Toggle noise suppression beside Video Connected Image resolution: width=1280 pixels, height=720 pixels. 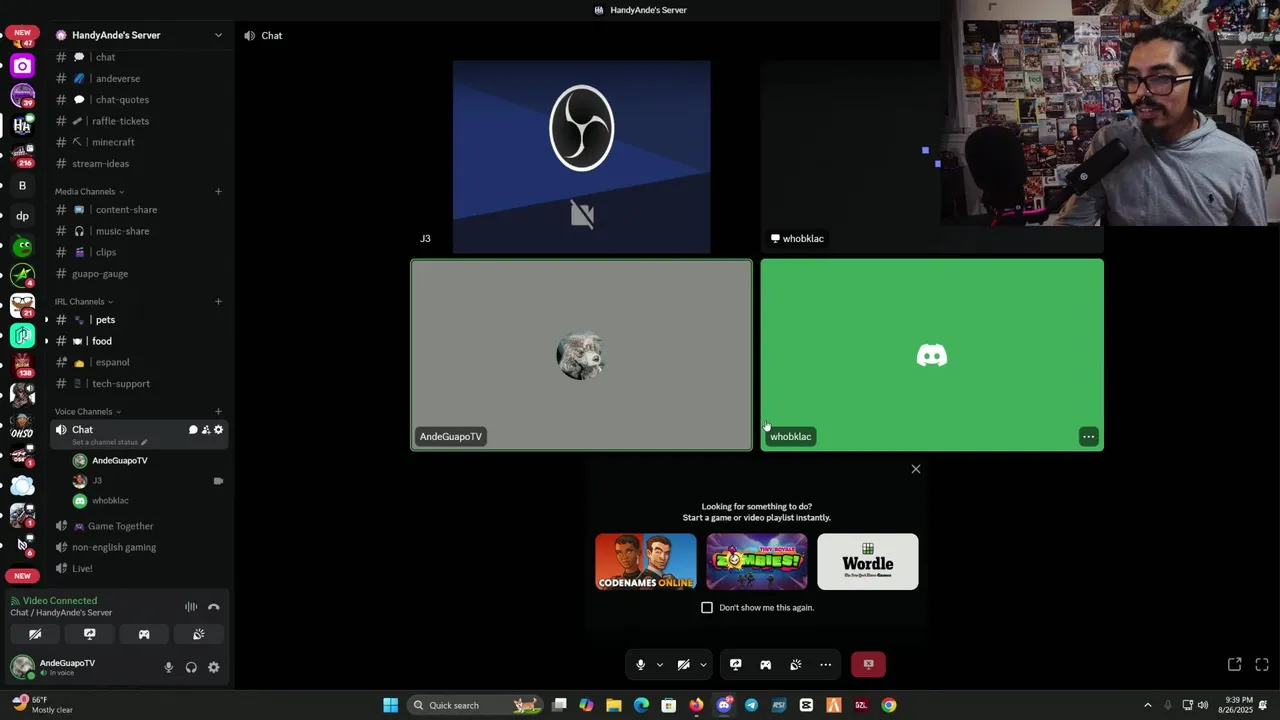(x=191, y=607)
